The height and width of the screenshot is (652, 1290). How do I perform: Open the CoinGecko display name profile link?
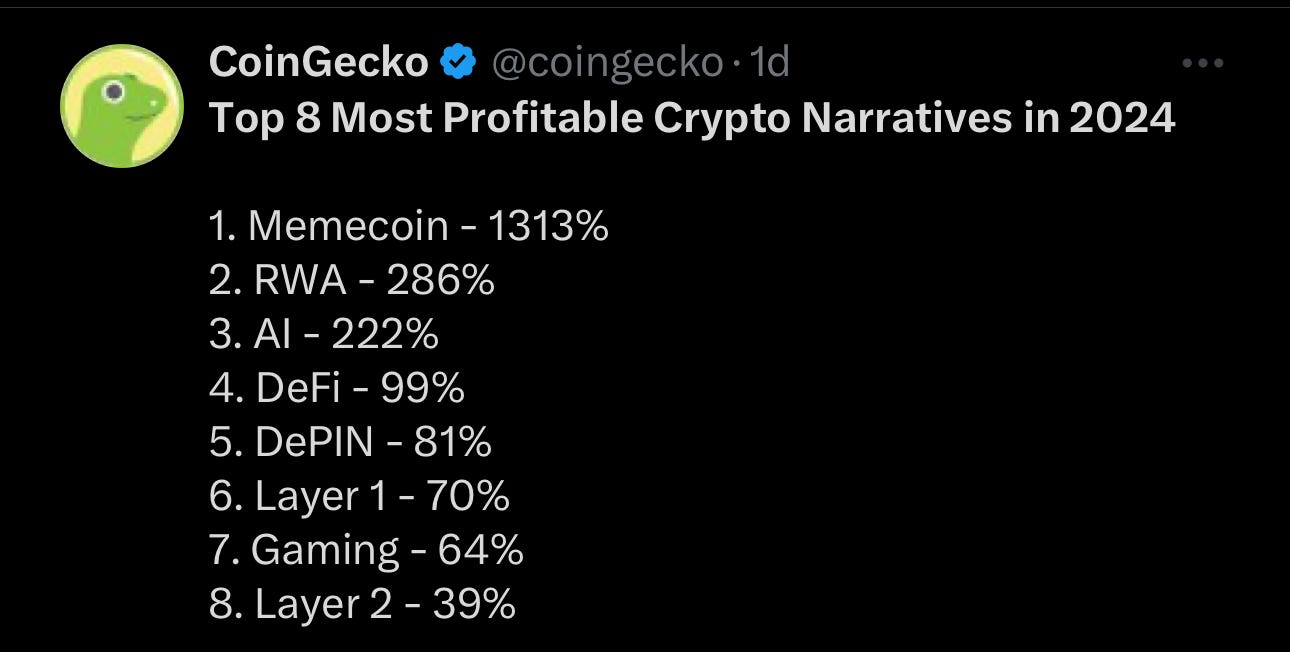pos(319,63)
